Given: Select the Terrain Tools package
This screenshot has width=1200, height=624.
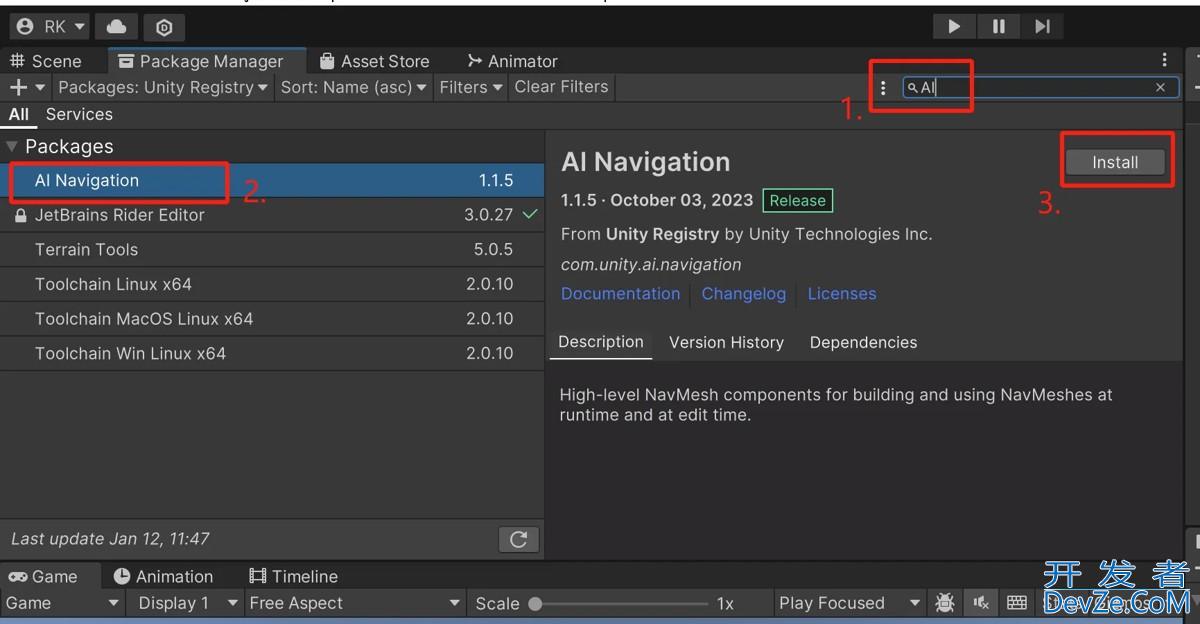Looking at the screenshot, I should point(272,250).
